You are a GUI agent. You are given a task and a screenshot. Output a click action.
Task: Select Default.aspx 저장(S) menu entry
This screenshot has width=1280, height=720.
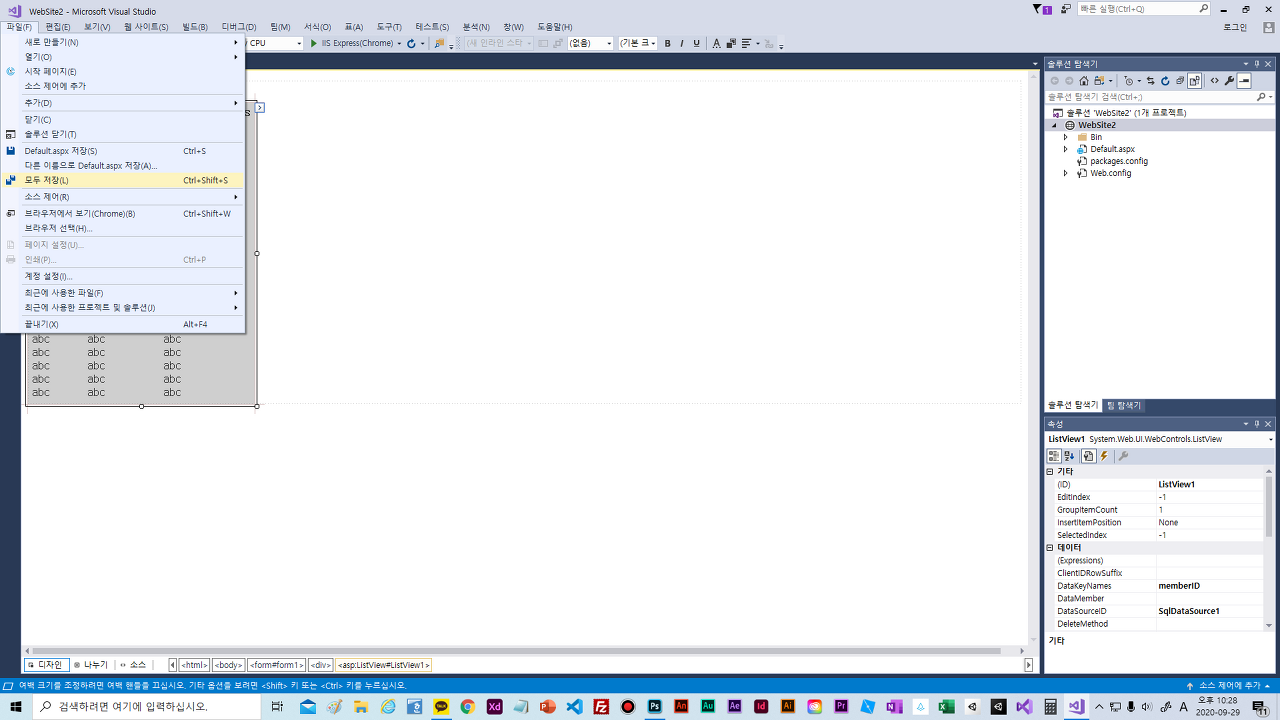click(123, 151)
